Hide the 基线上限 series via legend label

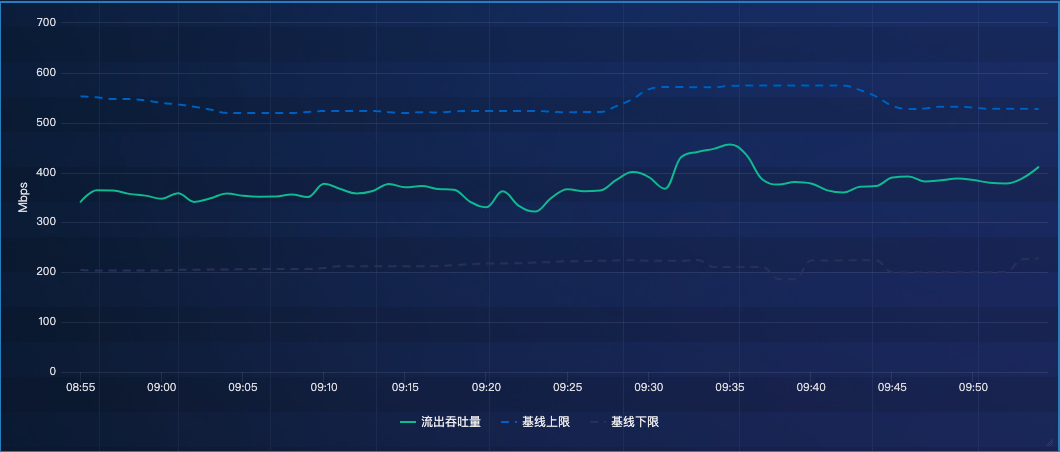click(x=545, y=422)
